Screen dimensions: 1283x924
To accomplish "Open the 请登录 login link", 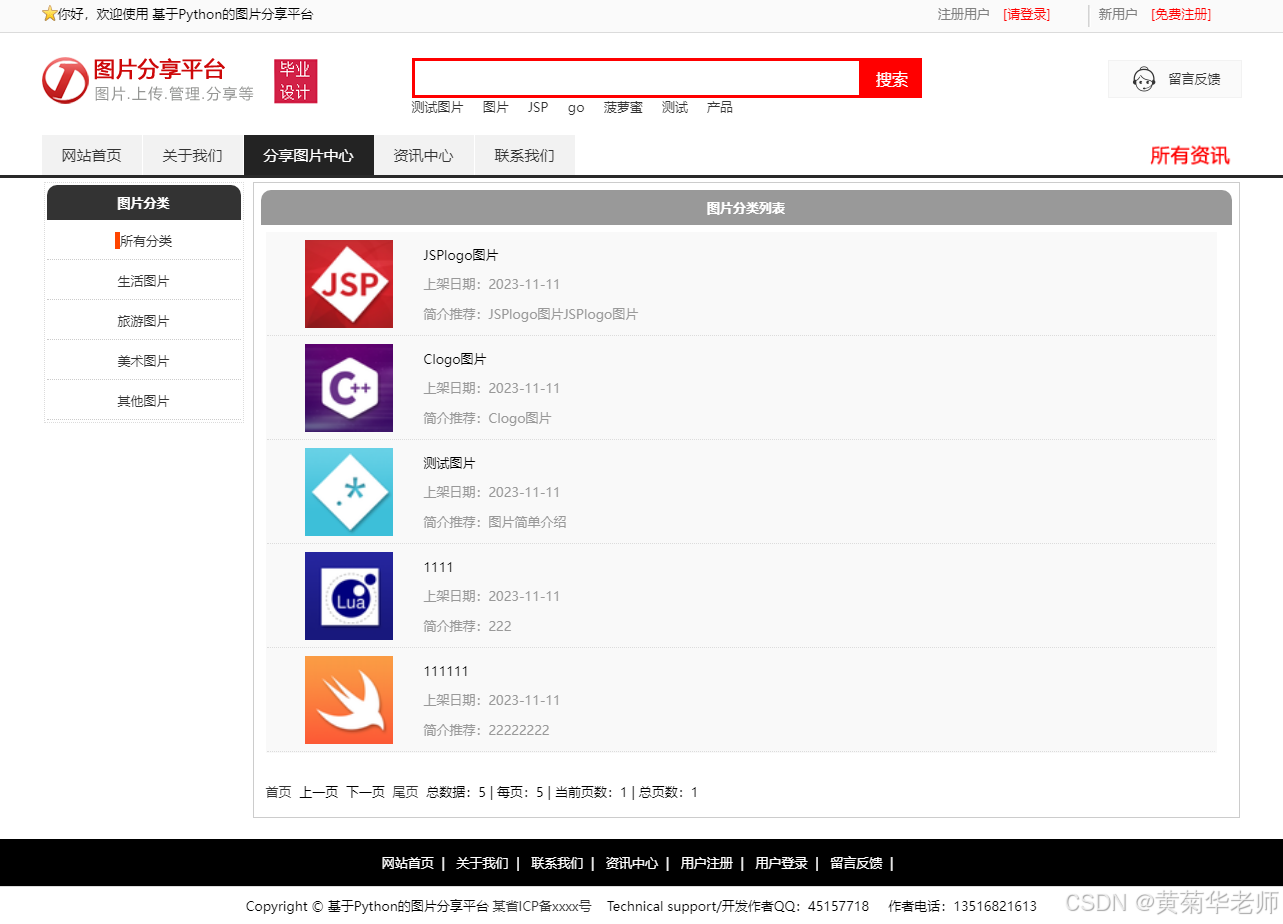I will point(1026,14).
